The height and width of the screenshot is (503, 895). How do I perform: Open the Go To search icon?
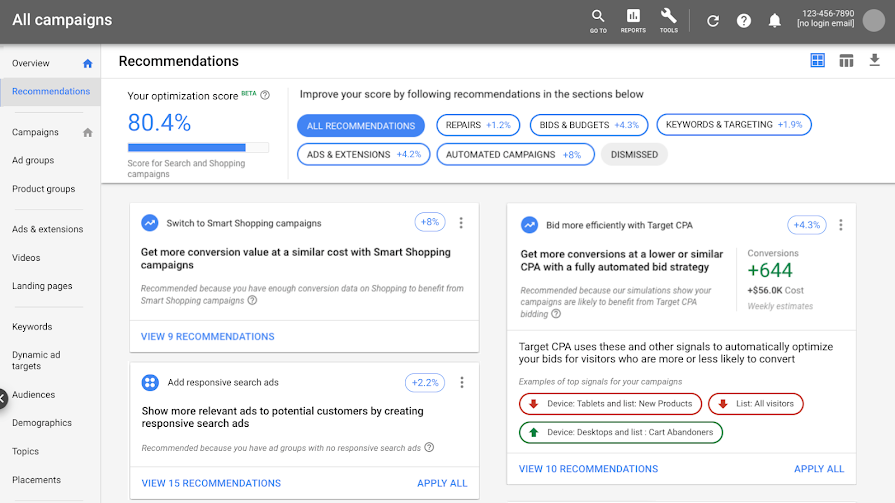[x=598, y=19]
